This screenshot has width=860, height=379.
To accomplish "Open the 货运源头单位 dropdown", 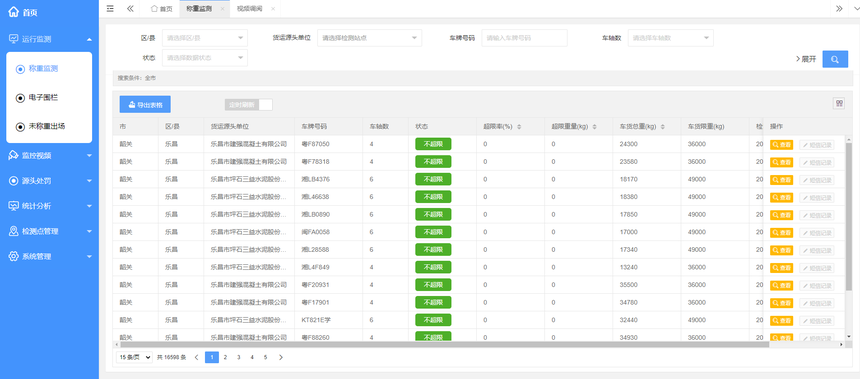I will point(369,38).
